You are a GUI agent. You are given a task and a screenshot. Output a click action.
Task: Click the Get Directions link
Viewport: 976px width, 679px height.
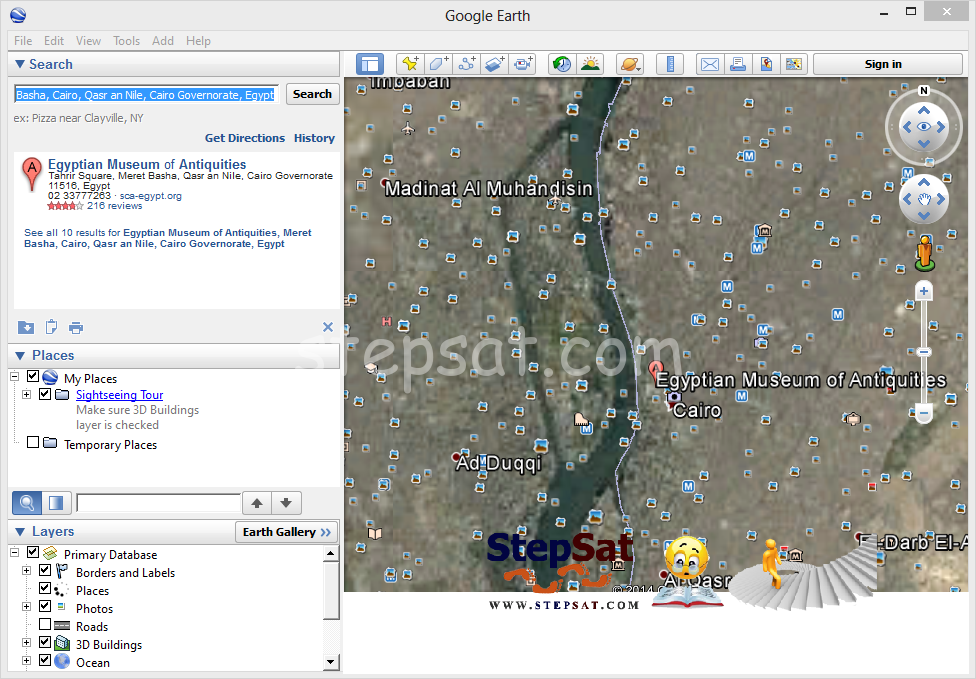click(x=245, y=138)
